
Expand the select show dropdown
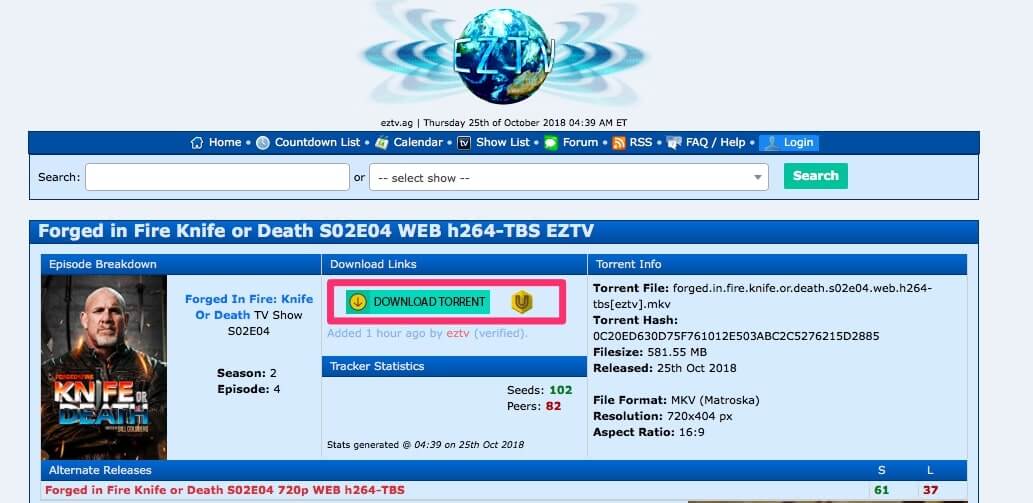[x=569, y=177]
